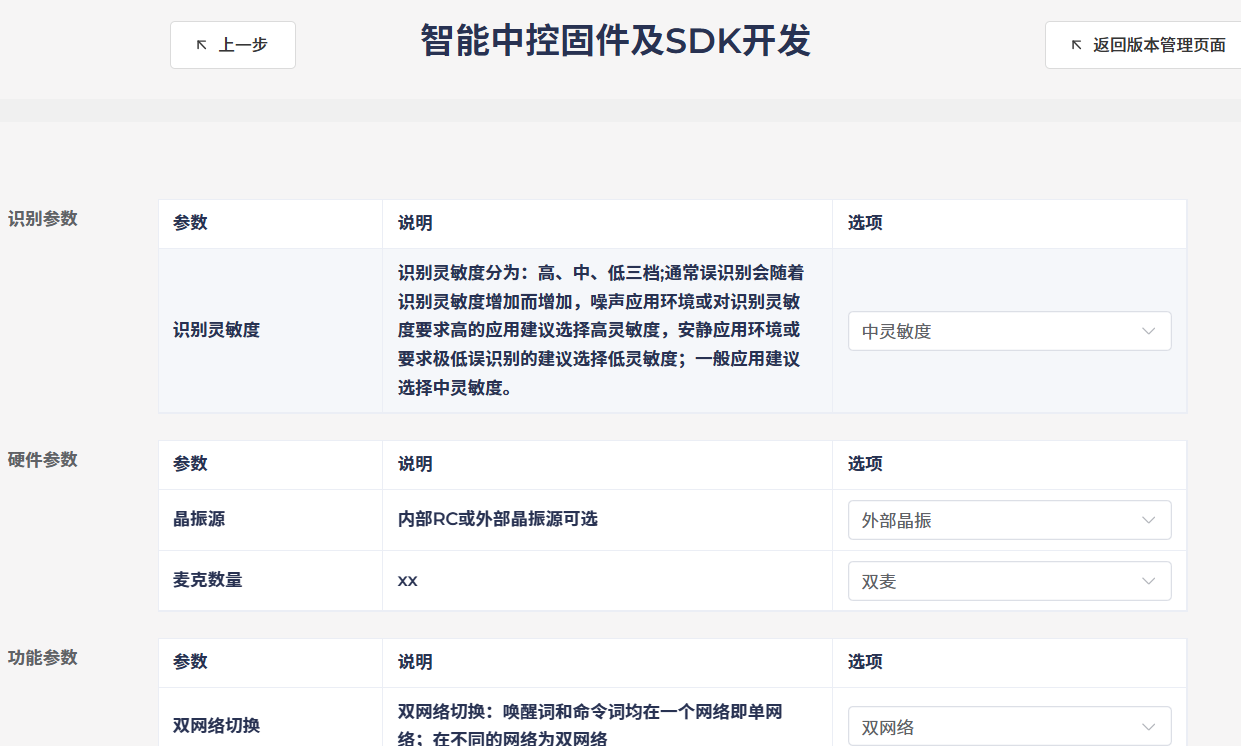The image size is (1241, 746).
Task: Go back with the 上一步 button
Action: tap(233, 45)
